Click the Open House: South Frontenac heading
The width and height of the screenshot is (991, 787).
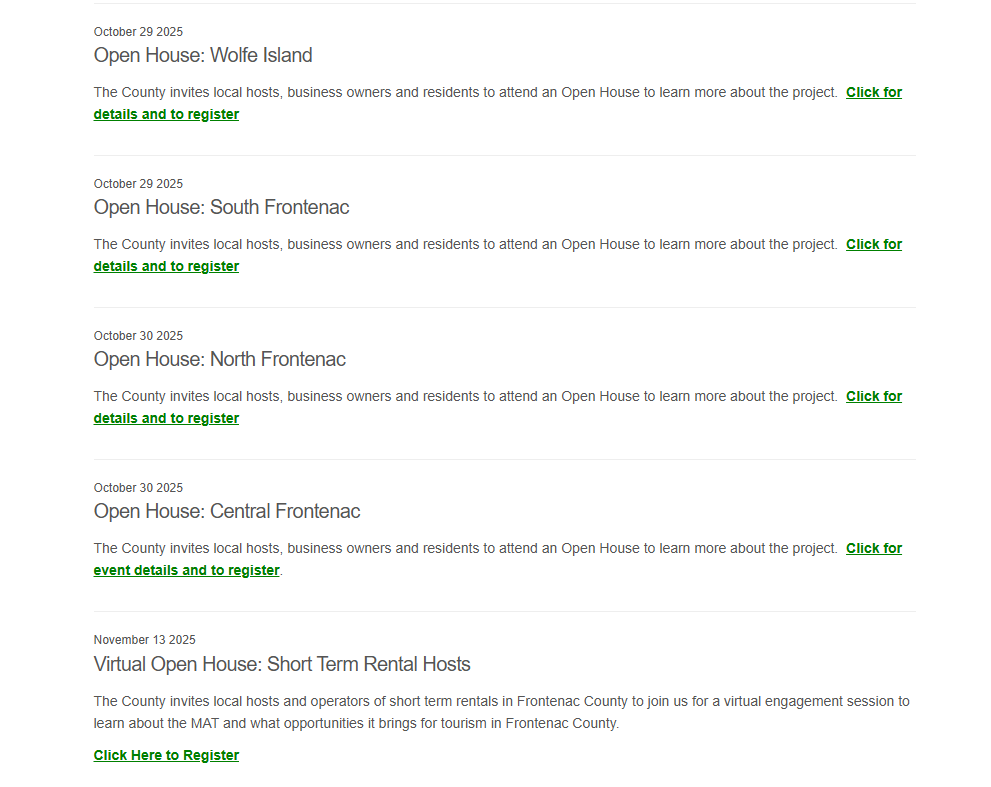(x=221, y=208)
